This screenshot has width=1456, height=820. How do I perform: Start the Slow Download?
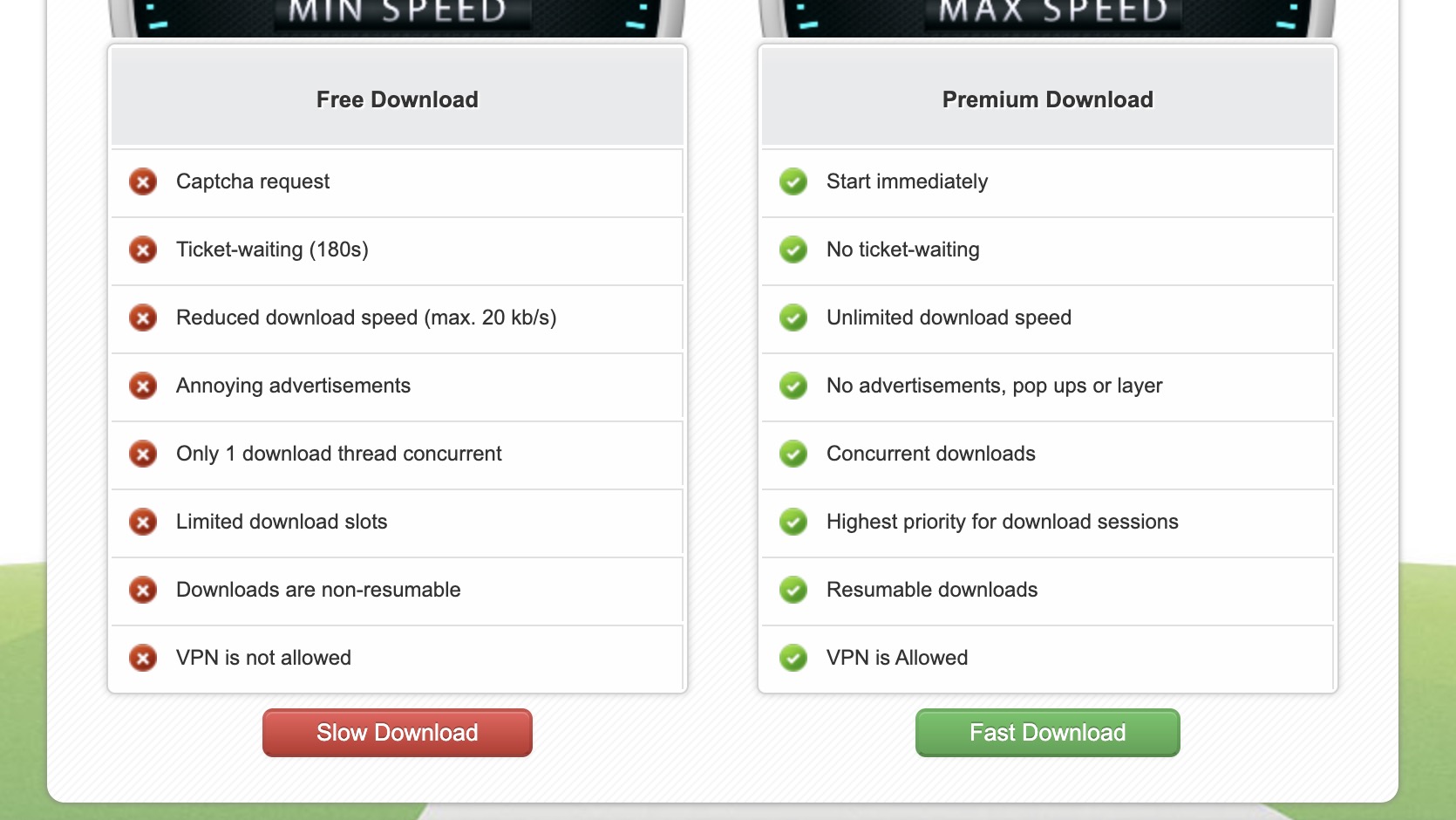398,733
